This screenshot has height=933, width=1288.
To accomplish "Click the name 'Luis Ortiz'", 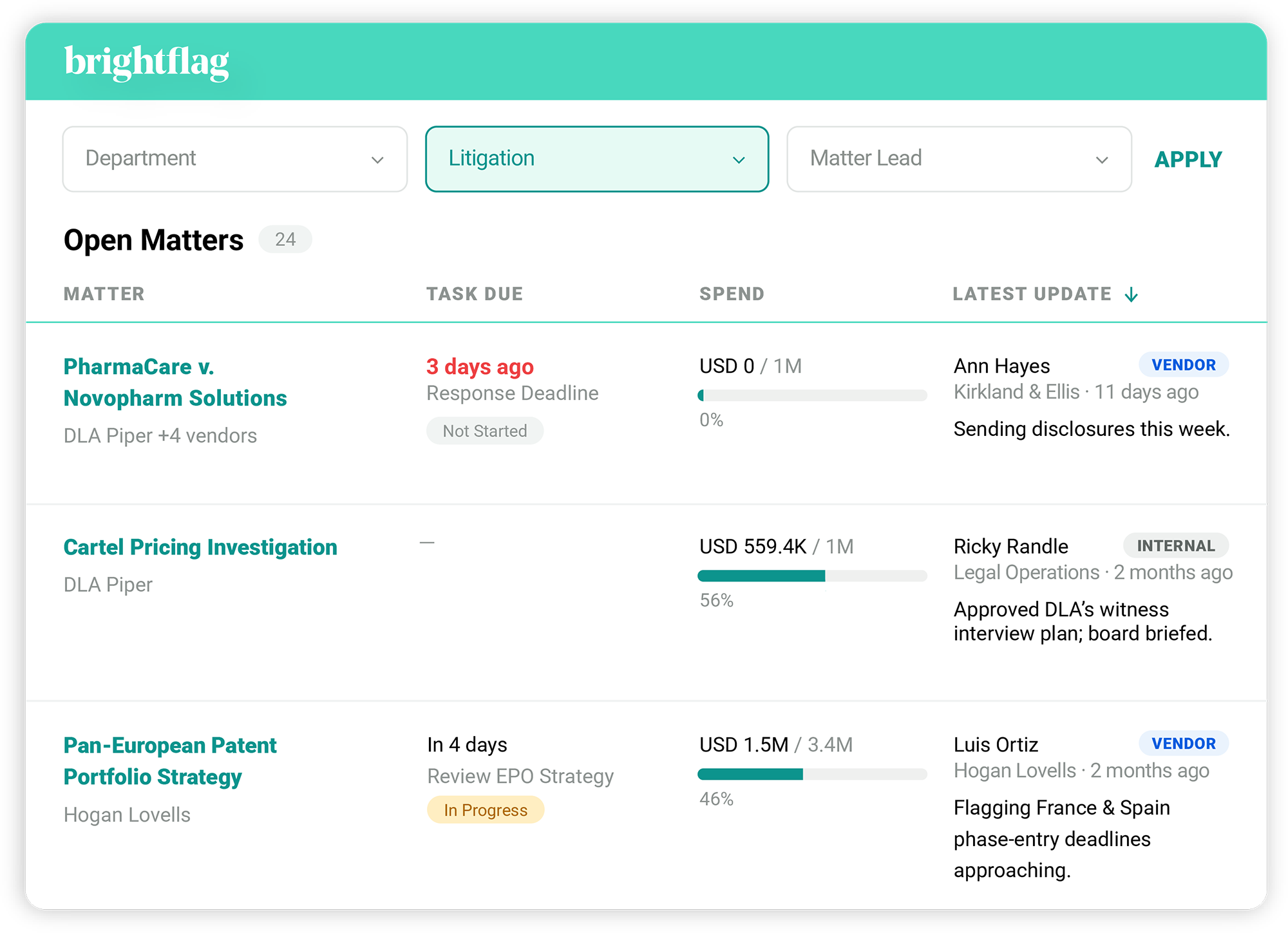I will tap(996, 745).
